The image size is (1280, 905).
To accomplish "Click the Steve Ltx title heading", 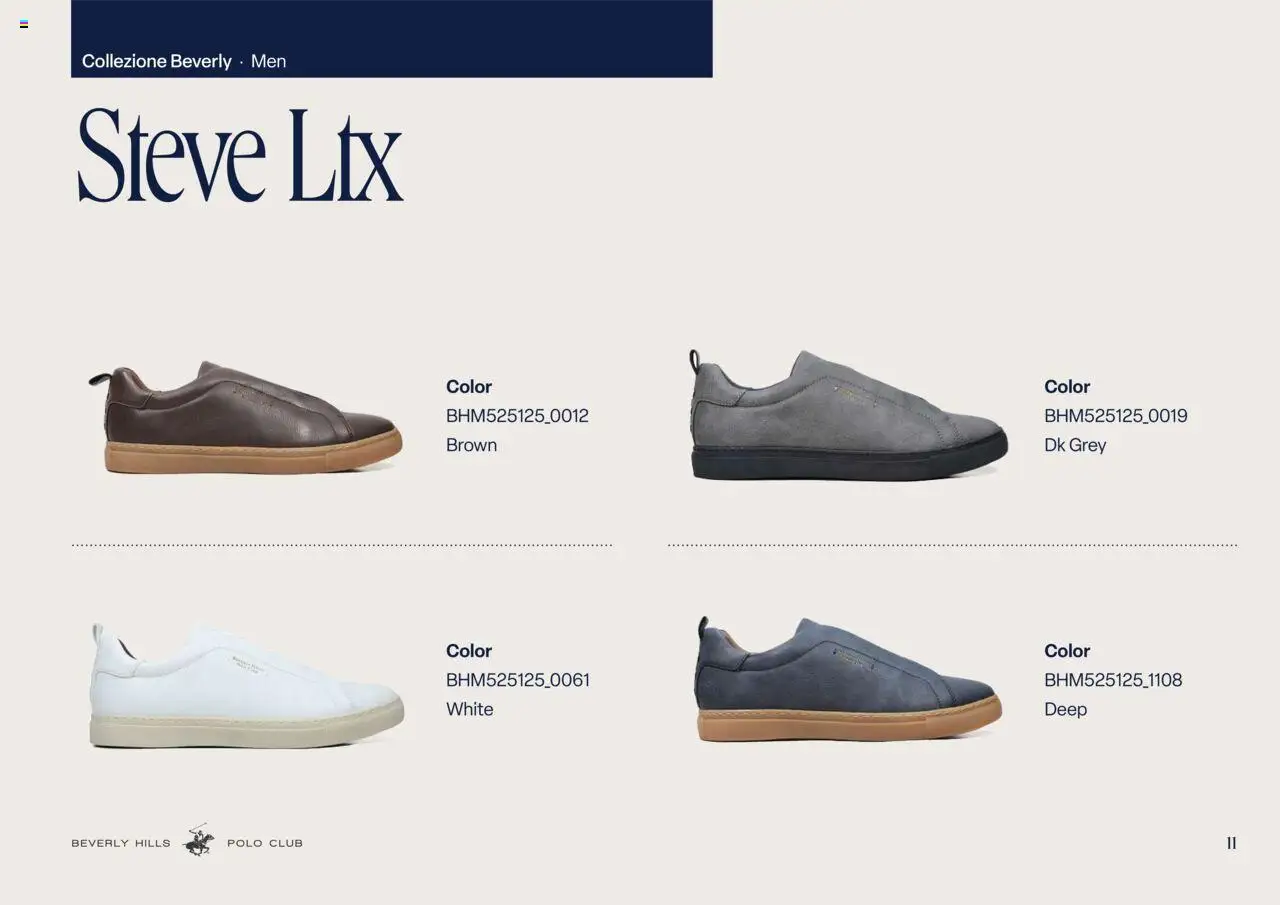I will (x=240, y=155).
